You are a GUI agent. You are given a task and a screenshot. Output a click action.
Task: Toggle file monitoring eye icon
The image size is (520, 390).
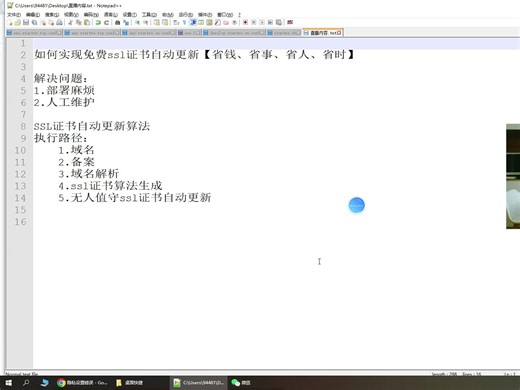point(235,23)
